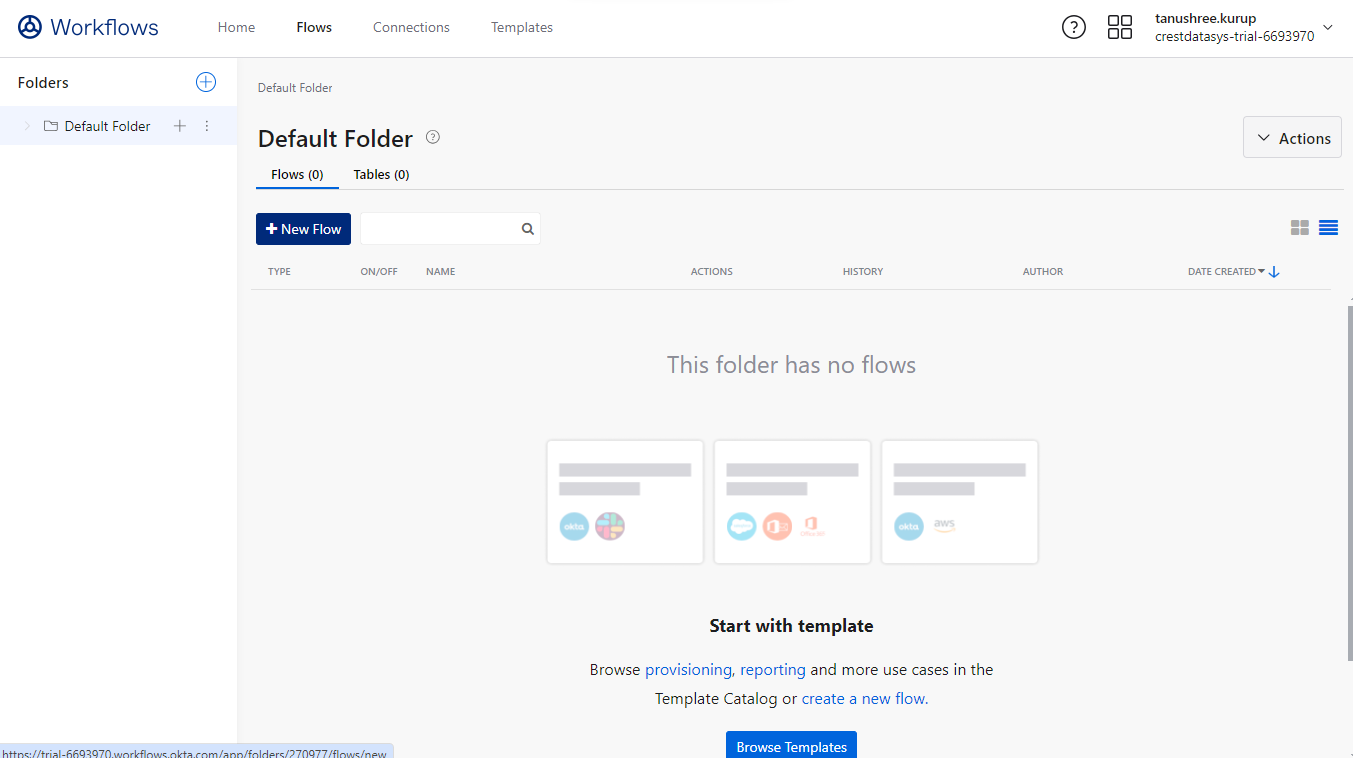Open the tanushree.kurup account menu
This screenshot has height=758, width=1353.
(x=1245, y=27)
